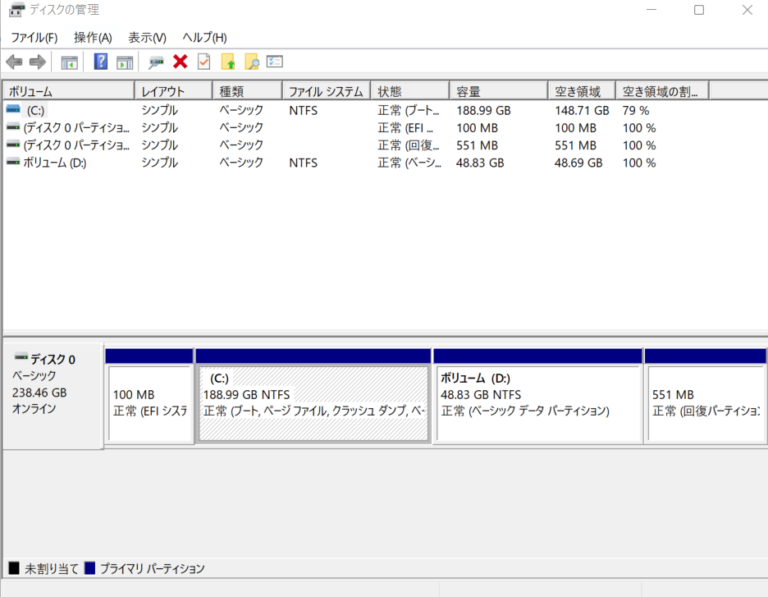768x597 pixels.
Task: Sort by レイアウト column header
Action: coord(173,91)
